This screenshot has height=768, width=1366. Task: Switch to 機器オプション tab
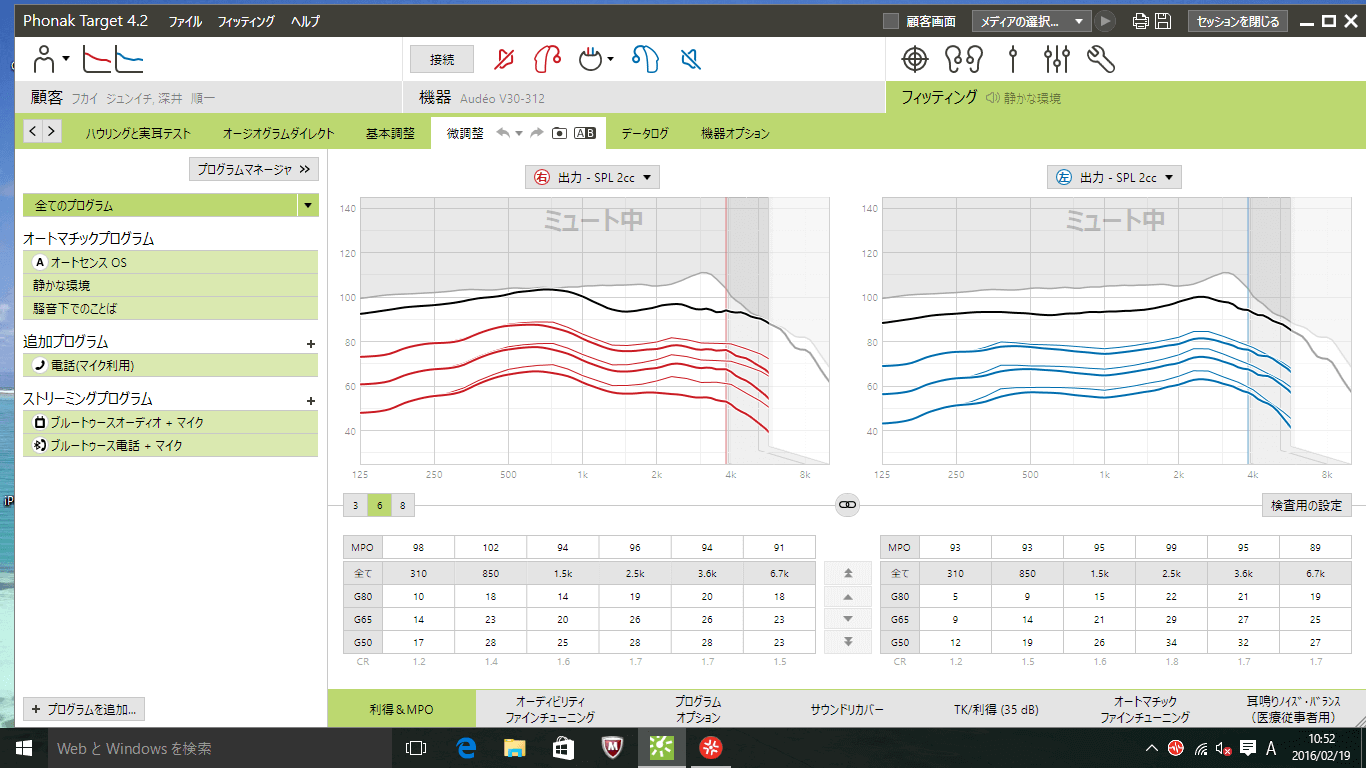tap(735, 133)
